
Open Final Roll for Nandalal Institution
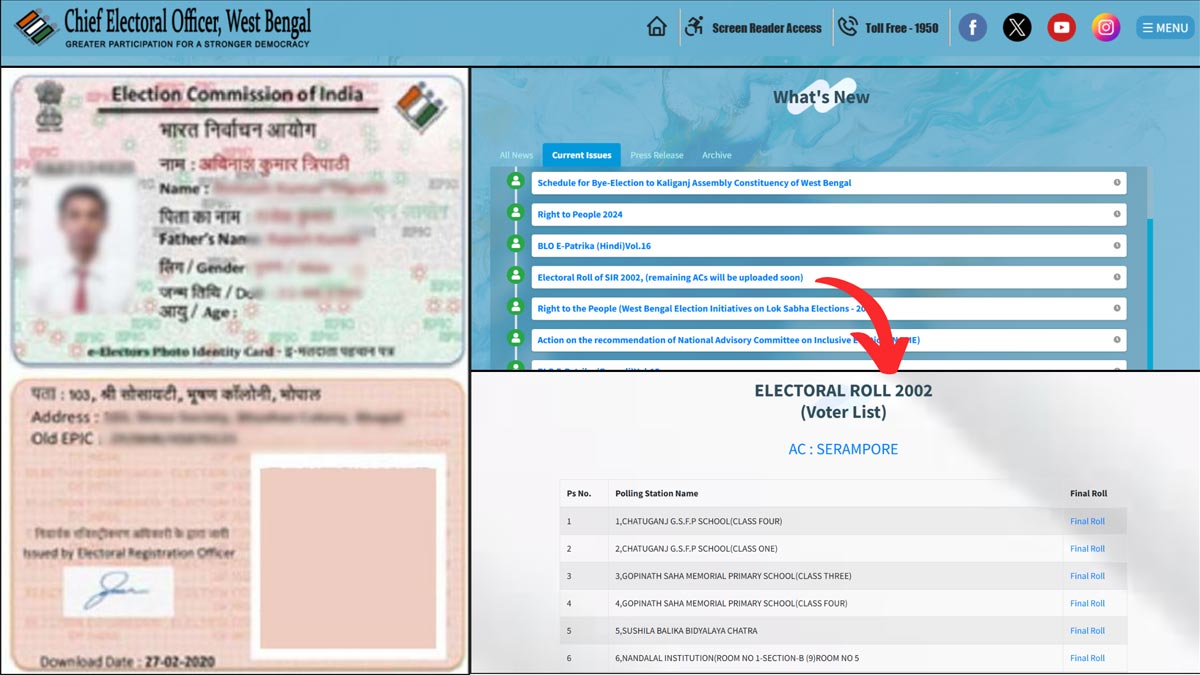pos(1087,658)
